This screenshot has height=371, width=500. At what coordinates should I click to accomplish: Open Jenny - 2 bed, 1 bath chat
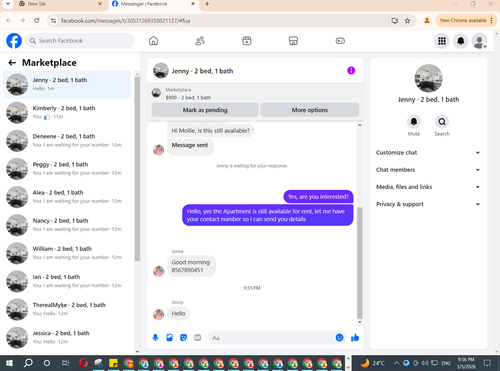[67, 84]
